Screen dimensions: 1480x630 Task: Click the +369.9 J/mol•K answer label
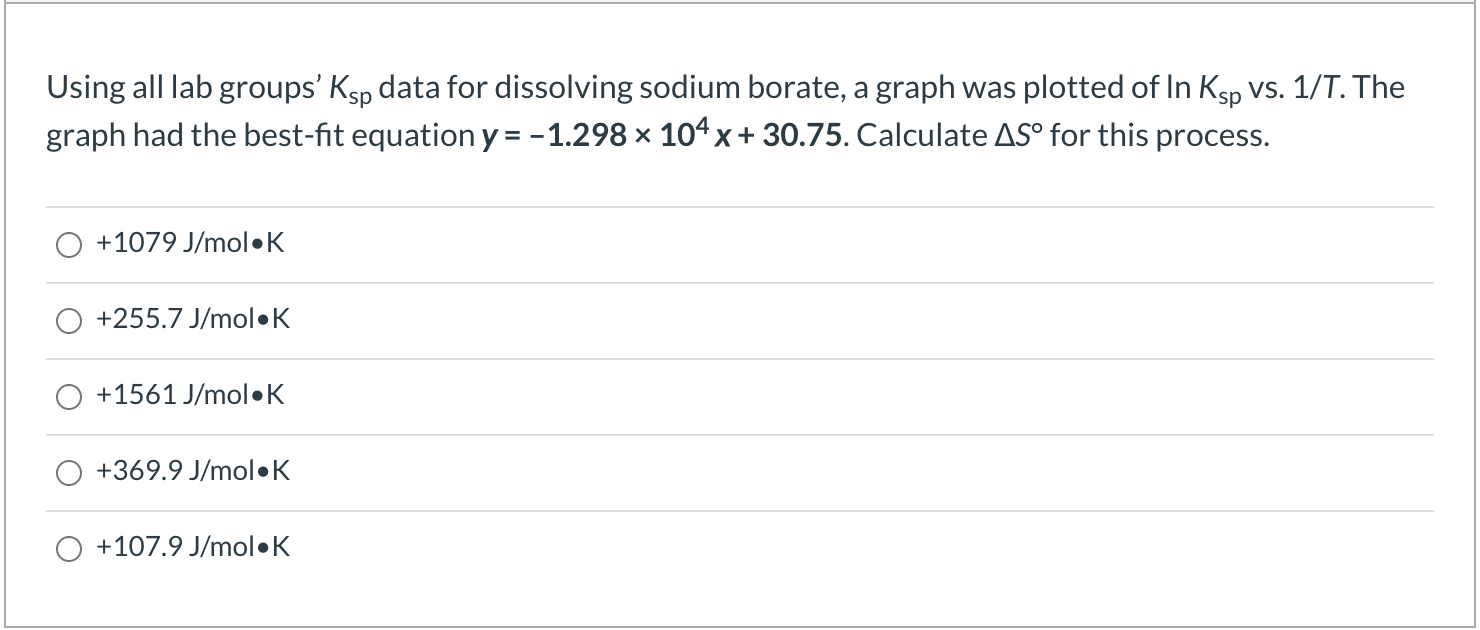point(192,472)
